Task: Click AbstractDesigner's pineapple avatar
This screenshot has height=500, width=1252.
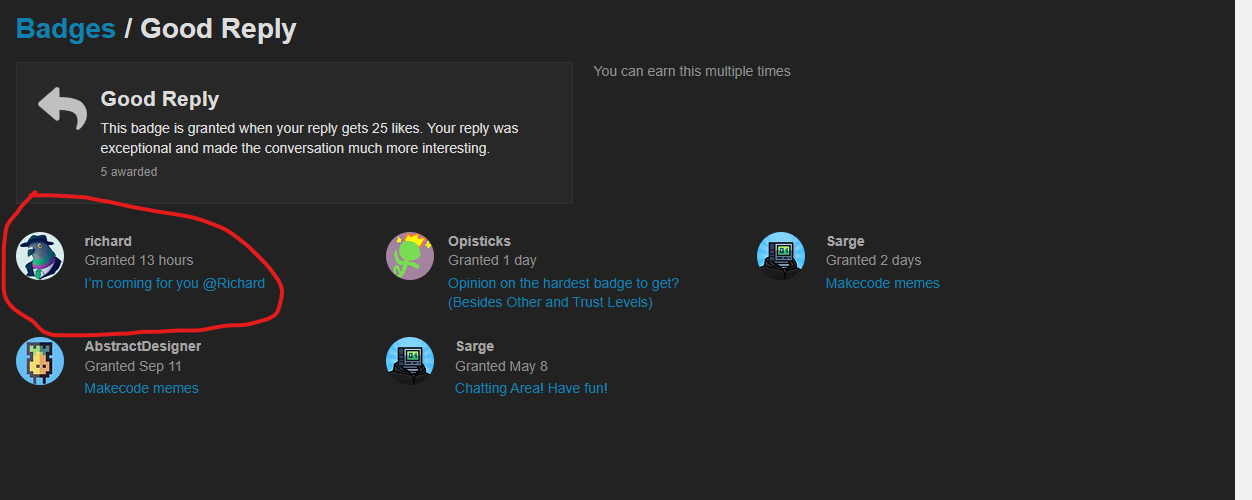Action: [41, 361]
